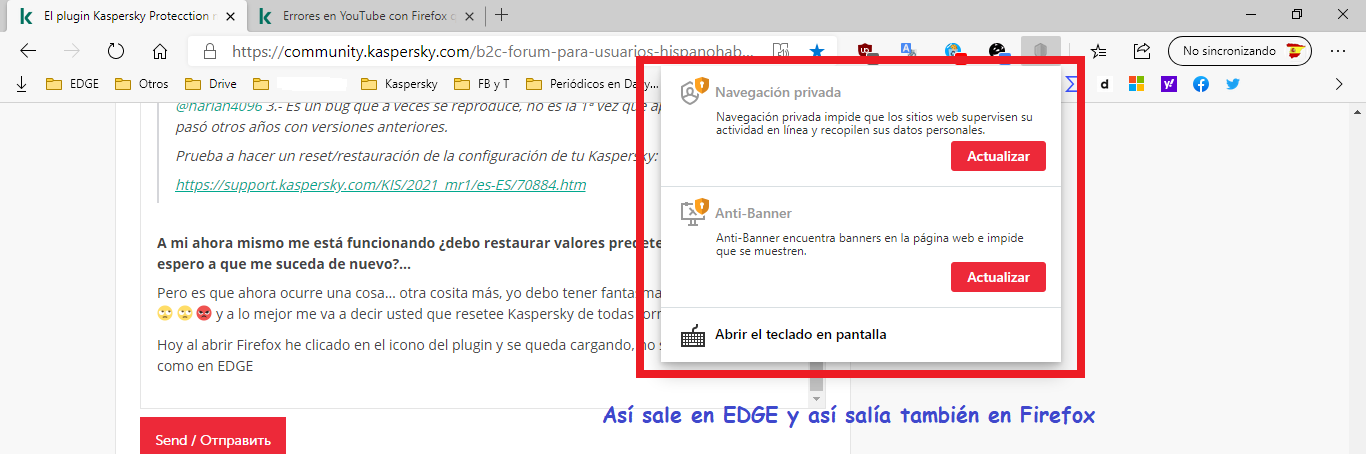Open the Microsoft bookmark
This screenshot has height=454, width=1366.
[x=1136, y=84]
